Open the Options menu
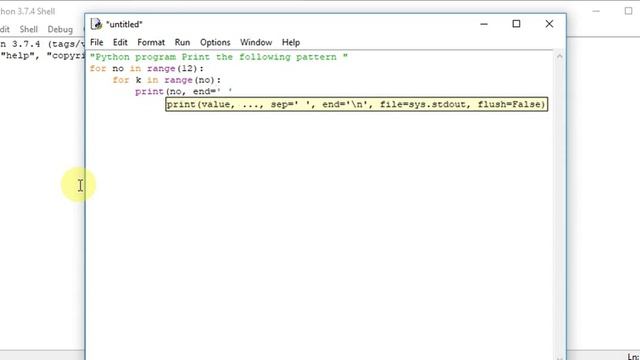The image size is (640, 360). tap(215, 42)
